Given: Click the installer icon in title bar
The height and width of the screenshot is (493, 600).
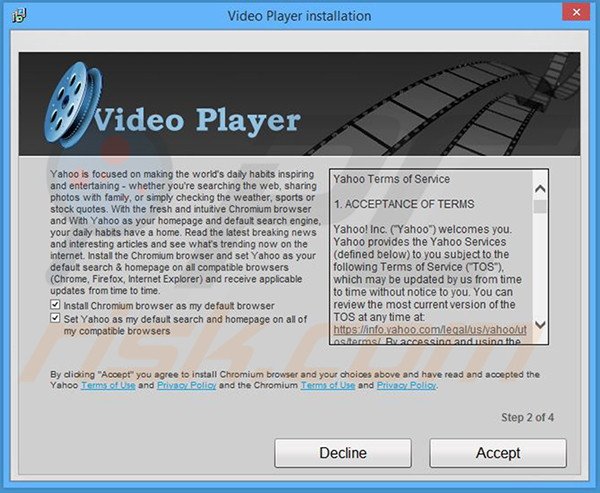Looking at the screenshot, I should (18, 15).
